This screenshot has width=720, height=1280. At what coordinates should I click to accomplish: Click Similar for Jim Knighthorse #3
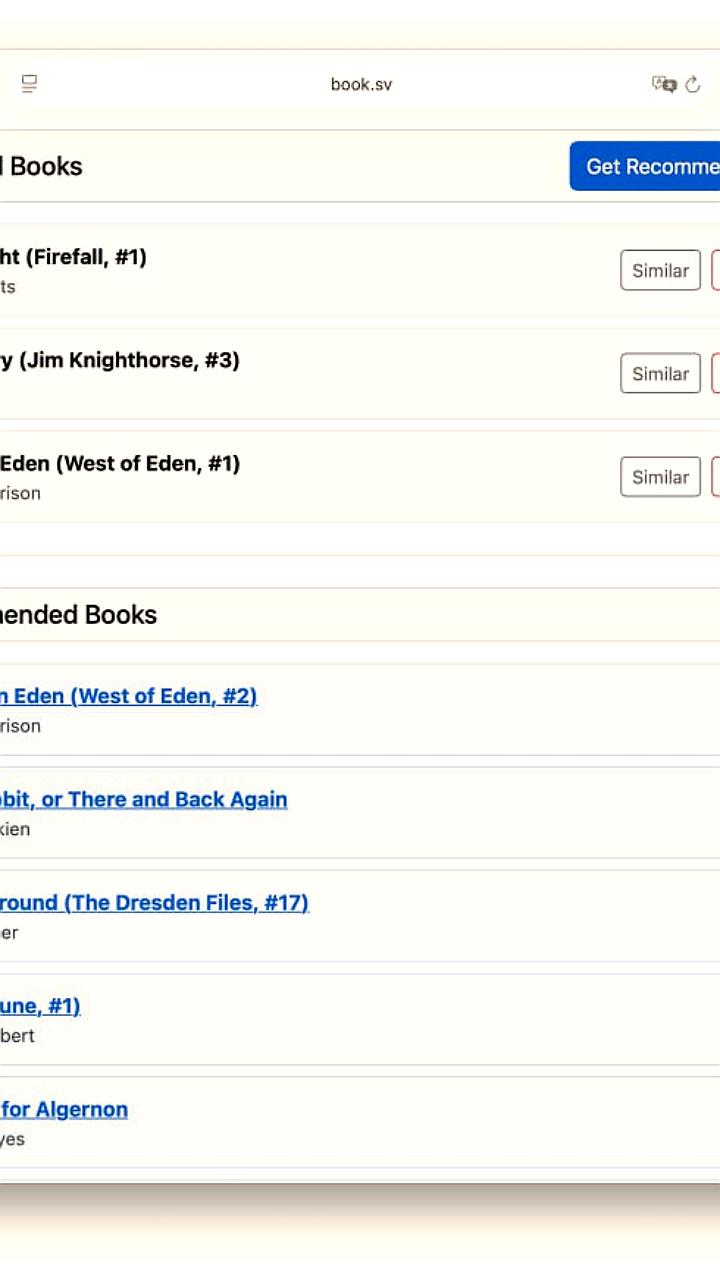click(x=660, y=373)
